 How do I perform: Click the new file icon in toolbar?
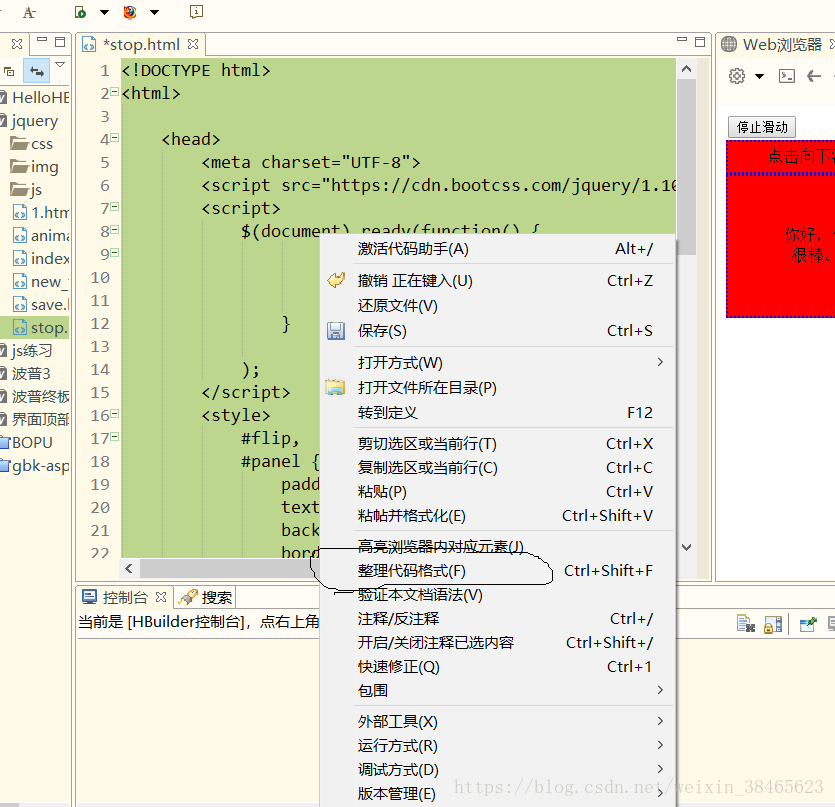[80, 12]
